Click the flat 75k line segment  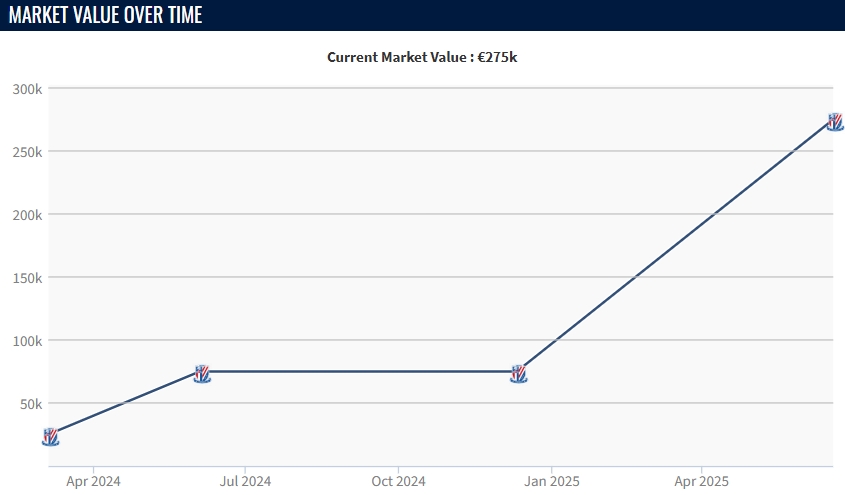[360, 371]
